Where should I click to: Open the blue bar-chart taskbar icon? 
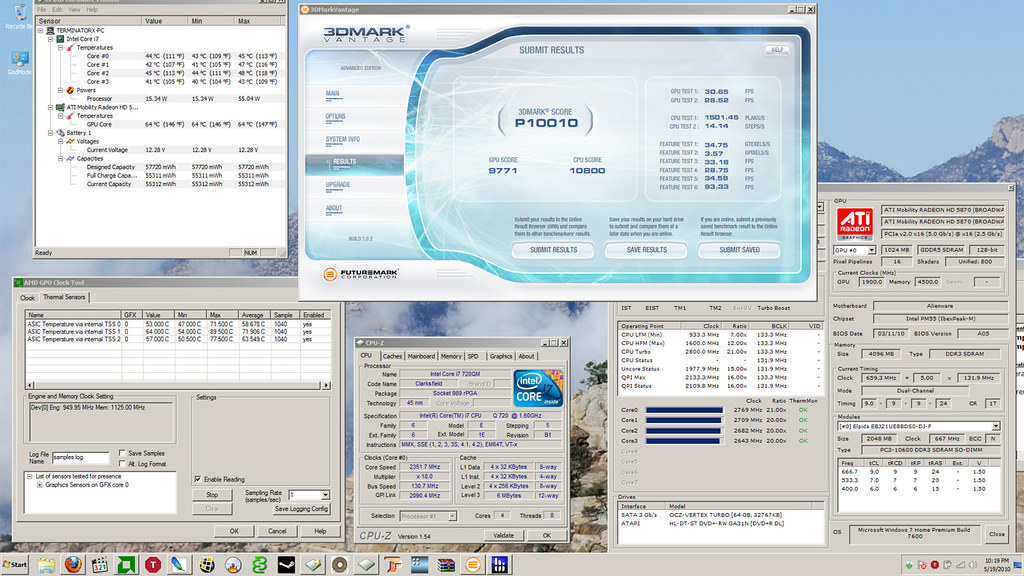[x=500, y=565]
